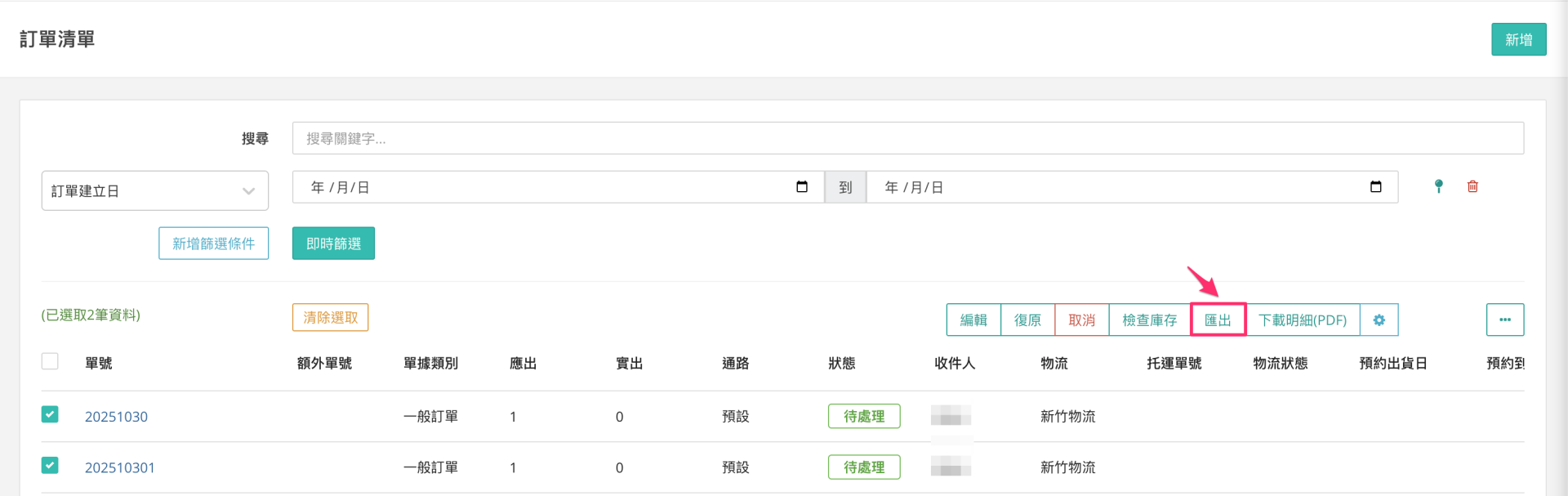Click the 匯出 export button
The height and width of the screenshot is (496, 1568).
click(1218, 320)
